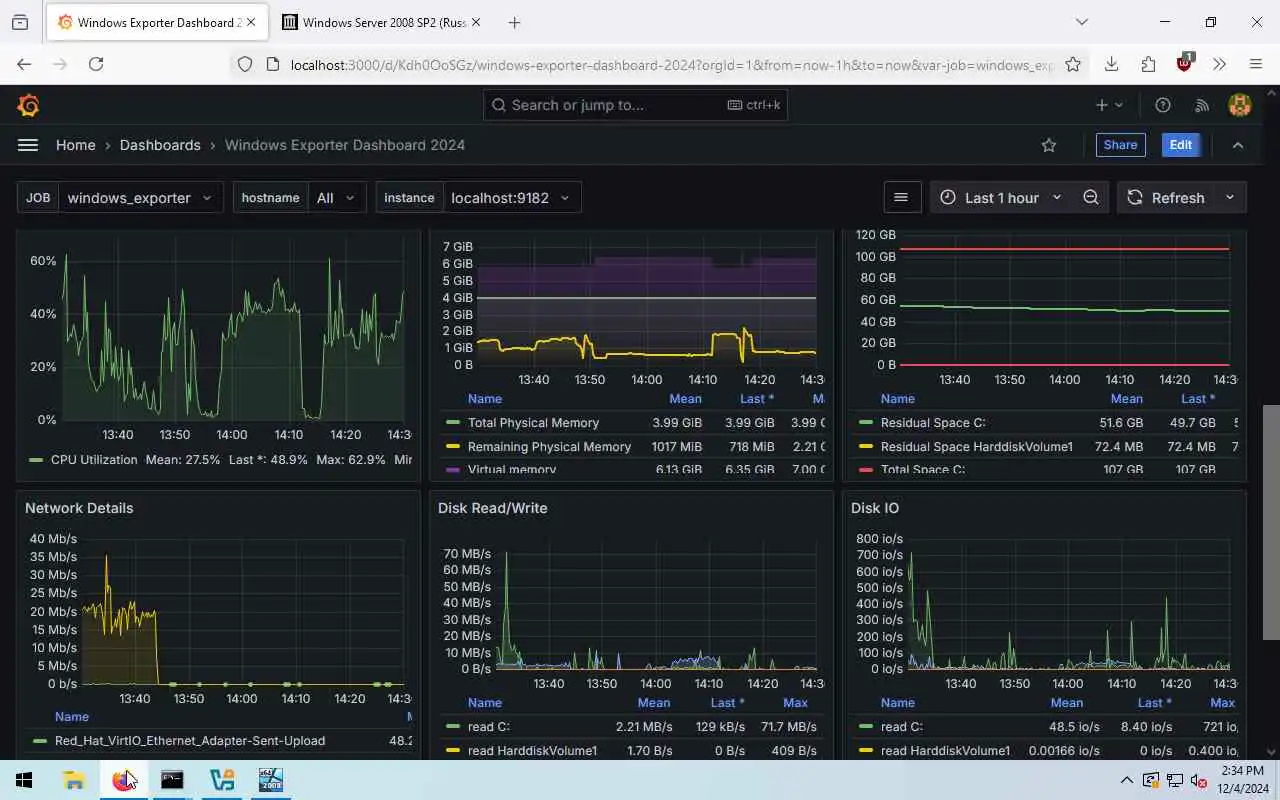This screenshot has height=800, width=1280.
Task: Open Disk Read/Write panel title
Action: click(492, 508)
